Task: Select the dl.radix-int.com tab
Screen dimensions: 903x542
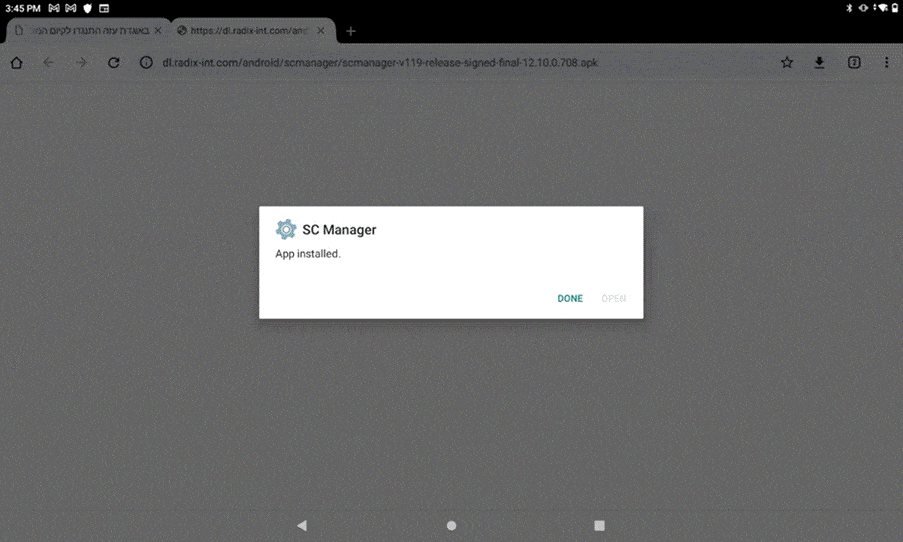Action: point(245,31)
